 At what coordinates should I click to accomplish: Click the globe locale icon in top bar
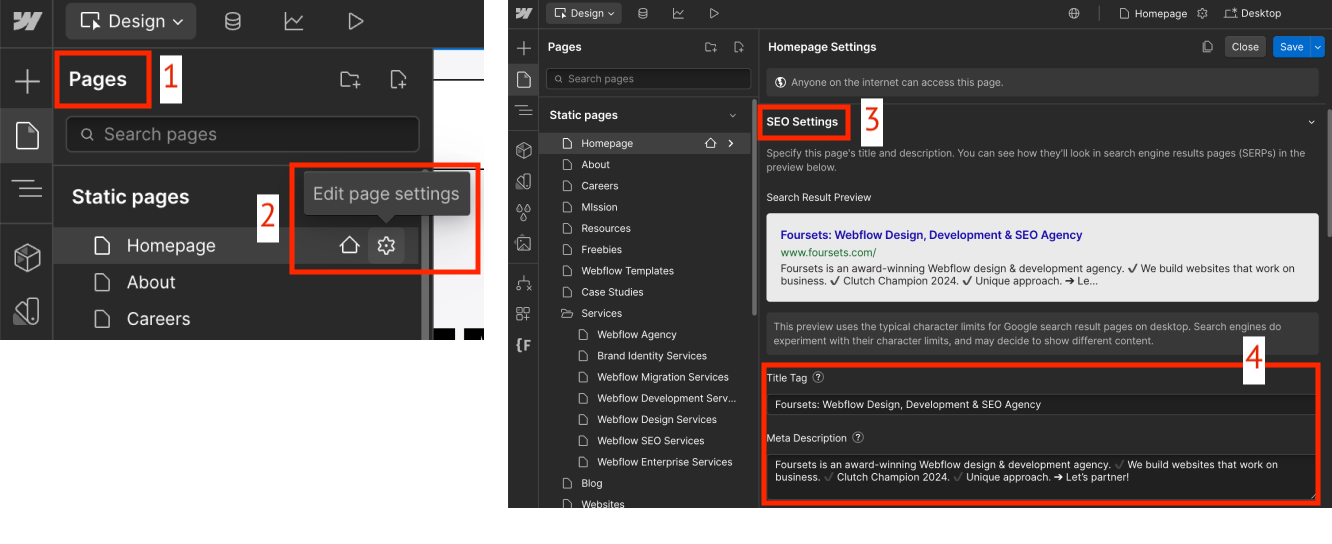[1074, 14]
